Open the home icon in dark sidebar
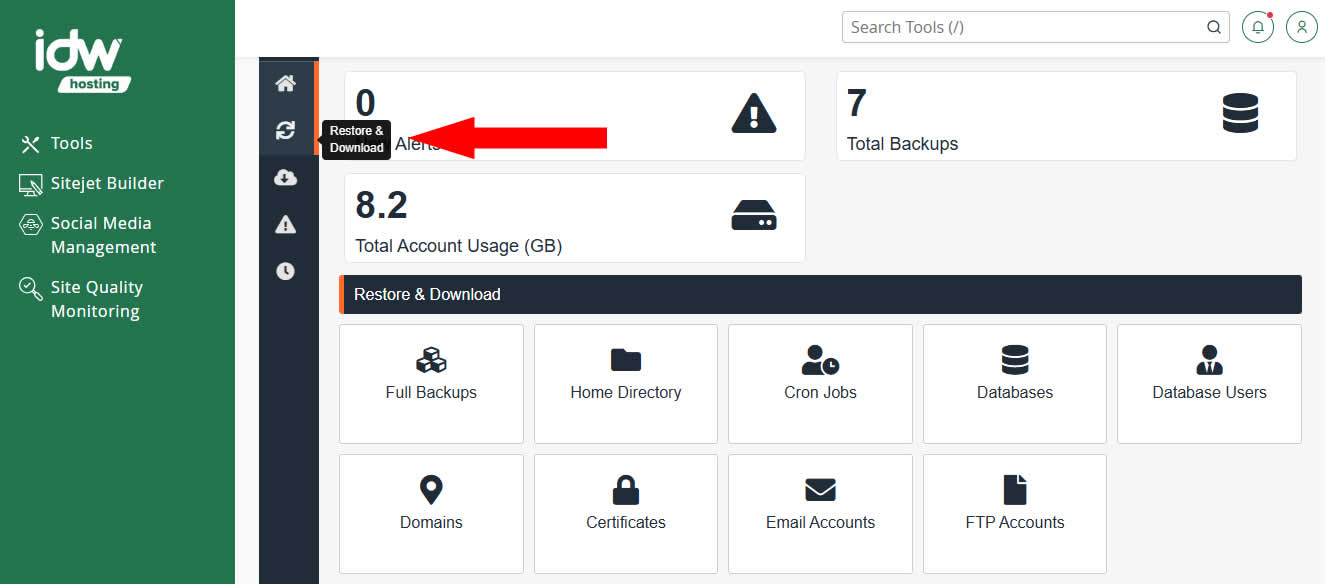This screenshot has height=584, width=1325. coord(286,83)
